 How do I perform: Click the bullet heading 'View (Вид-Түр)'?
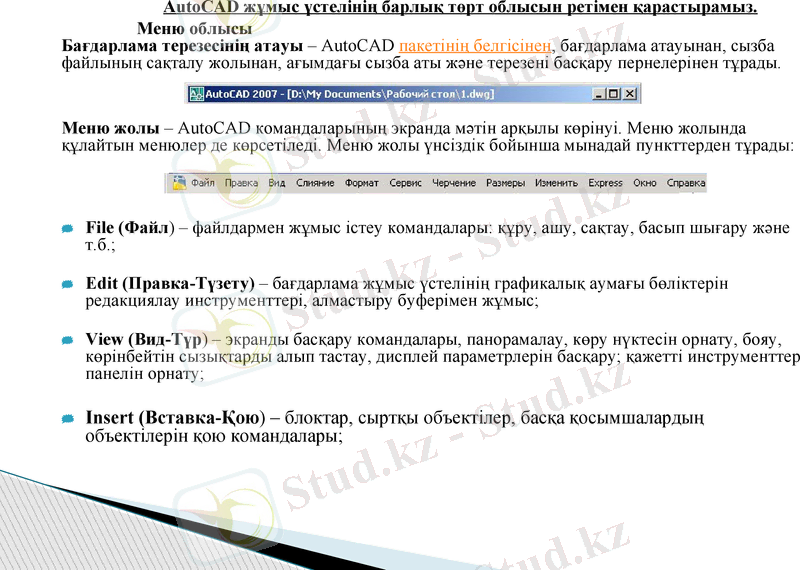pos(147,339)
